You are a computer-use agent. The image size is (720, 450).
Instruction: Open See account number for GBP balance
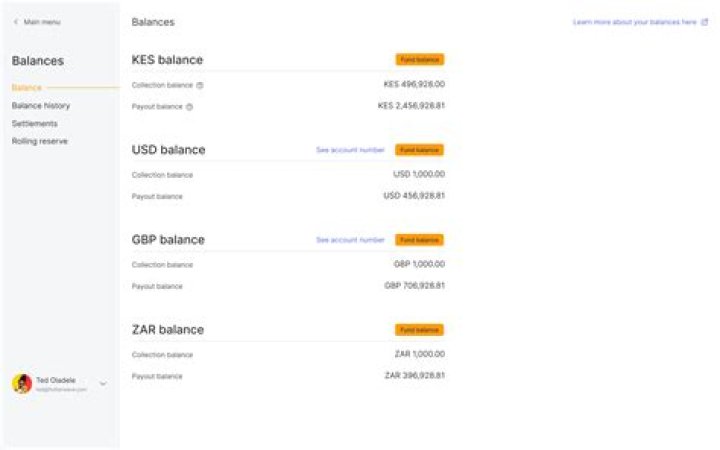coord(350,240)
